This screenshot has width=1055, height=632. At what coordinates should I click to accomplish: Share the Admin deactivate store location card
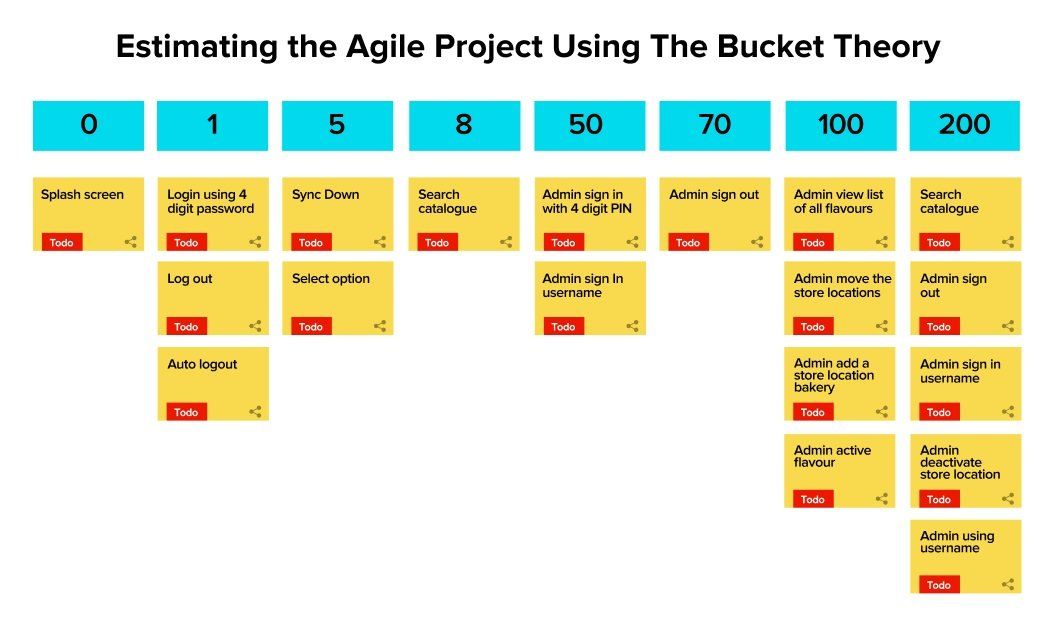tap(1007, 498)
